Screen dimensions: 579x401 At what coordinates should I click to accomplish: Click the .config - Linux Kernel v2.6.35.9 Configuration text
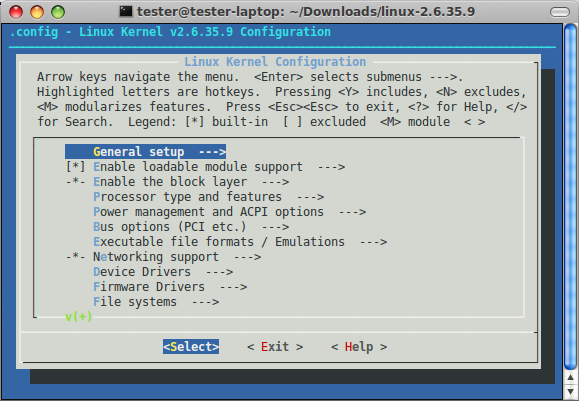[x=170, y=32]
